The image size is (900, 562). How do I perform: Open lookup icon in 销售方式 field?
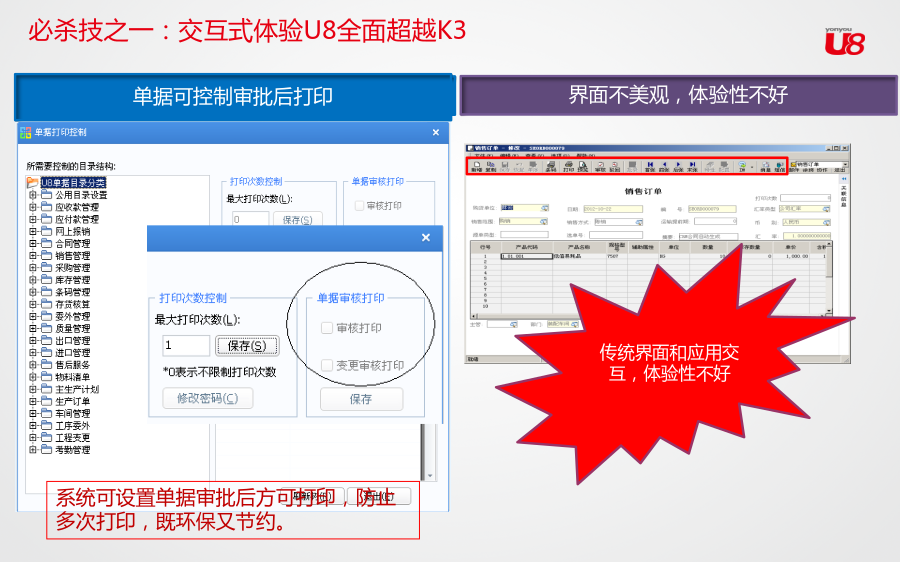coord(639,222)
